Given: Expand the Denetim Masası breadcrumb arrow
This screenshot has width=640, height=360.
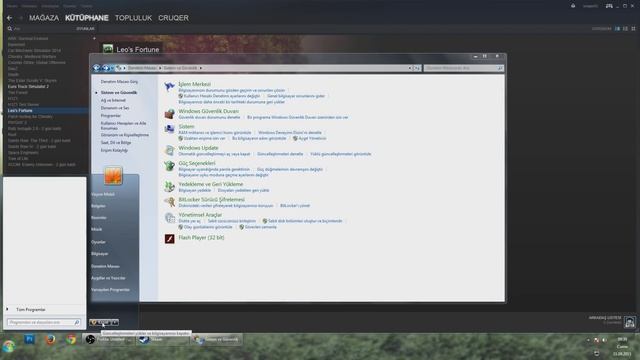Looking at the screenshot, I should [160, 68].
